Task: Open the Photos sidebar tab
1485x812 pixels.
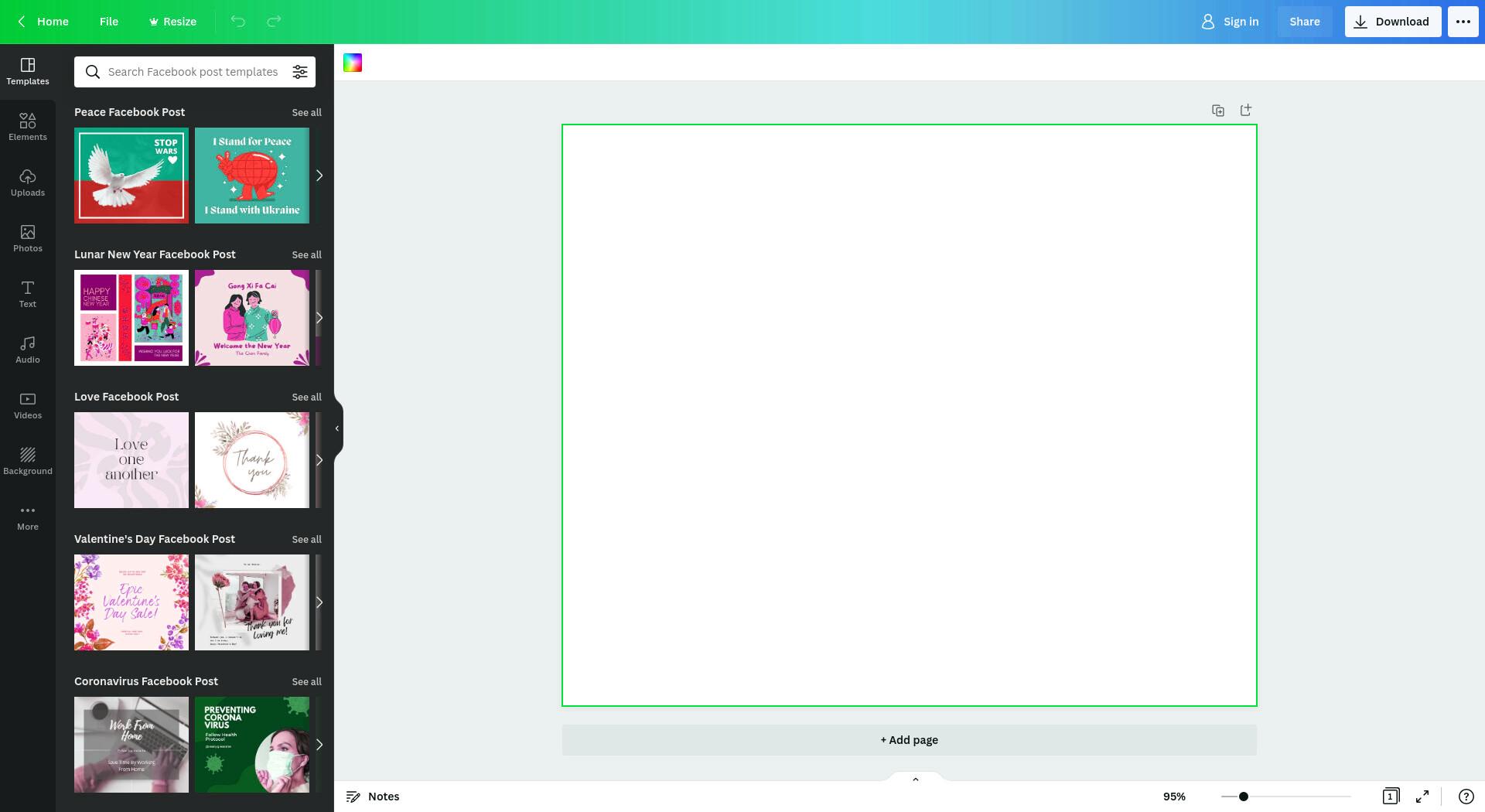Action: coord(28,238)
